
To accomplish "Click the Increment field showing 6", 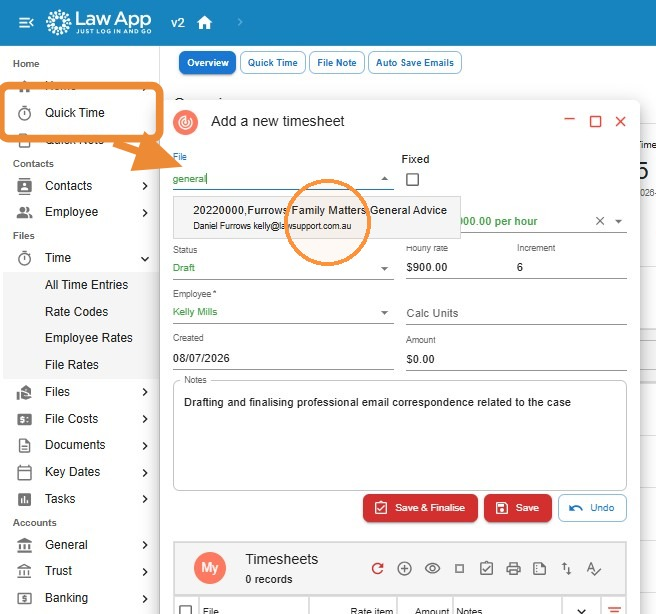I will pyautogui.click(x=571, y=267).
